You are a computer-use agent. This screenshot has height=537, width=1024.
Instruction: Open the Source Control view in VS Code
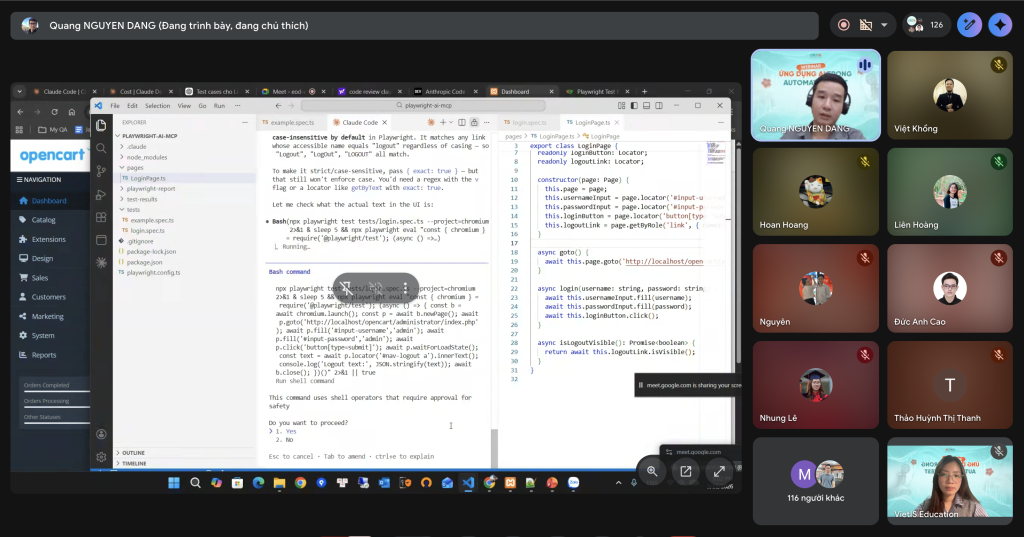pyautogui.click(x=101, y=171)
